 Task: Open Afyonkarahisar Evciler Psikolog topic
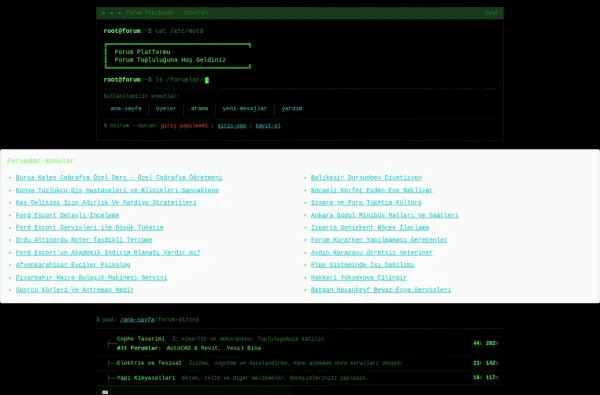coord(73,265)
